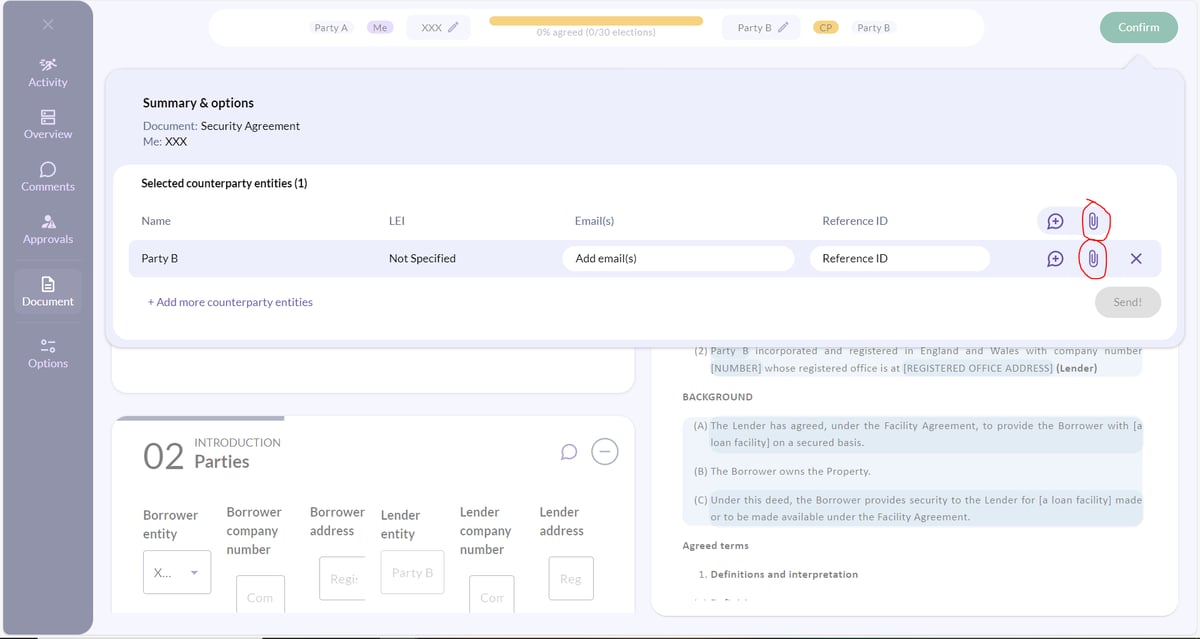The width and height of the screenshot is (1200, 639).
Task: Select the Document tab in sidebar
Action: tap(48, 290)
